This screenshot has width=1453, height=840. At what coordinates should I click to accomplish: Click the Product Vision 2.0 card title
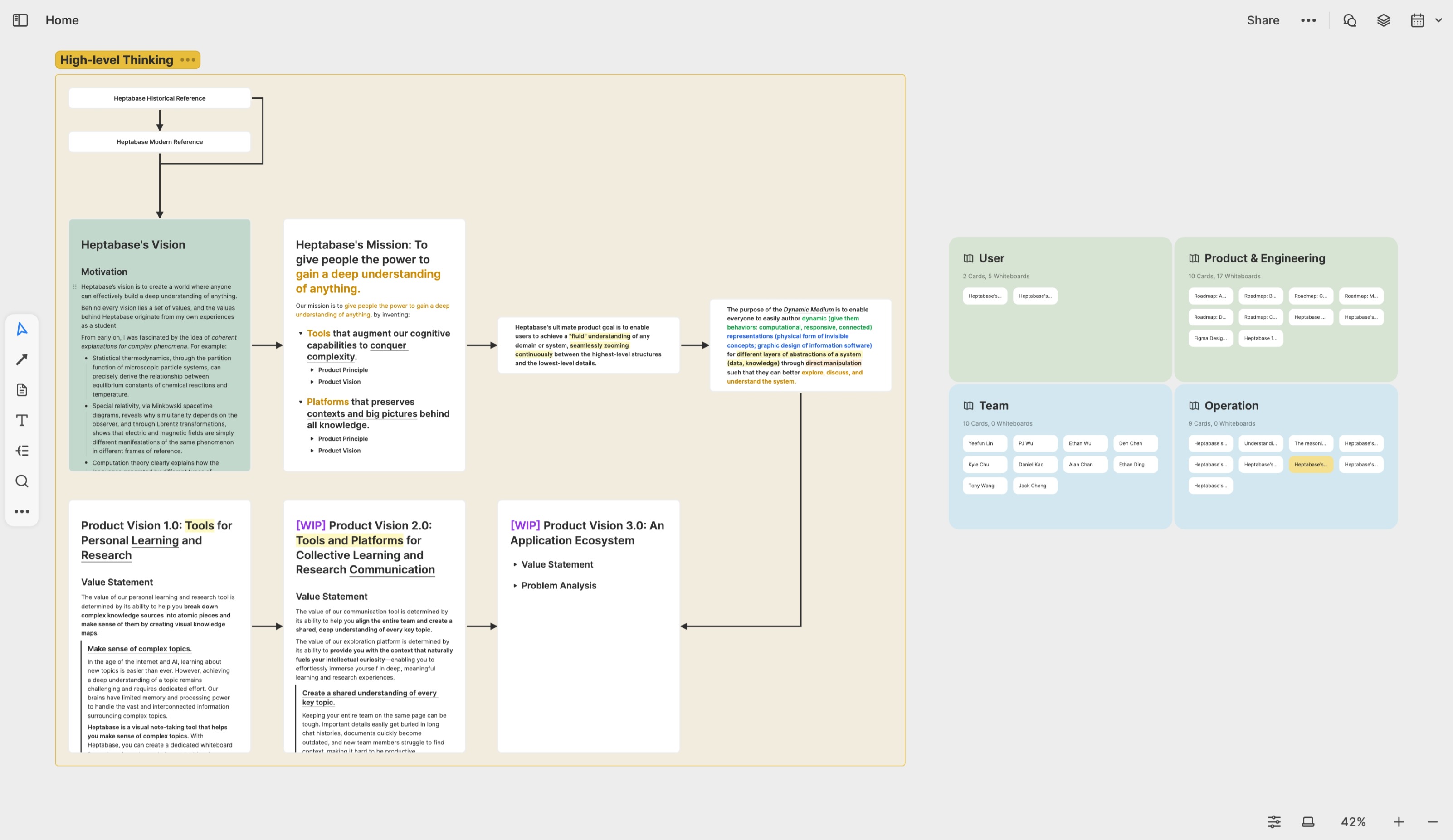[x=366, y=548]
